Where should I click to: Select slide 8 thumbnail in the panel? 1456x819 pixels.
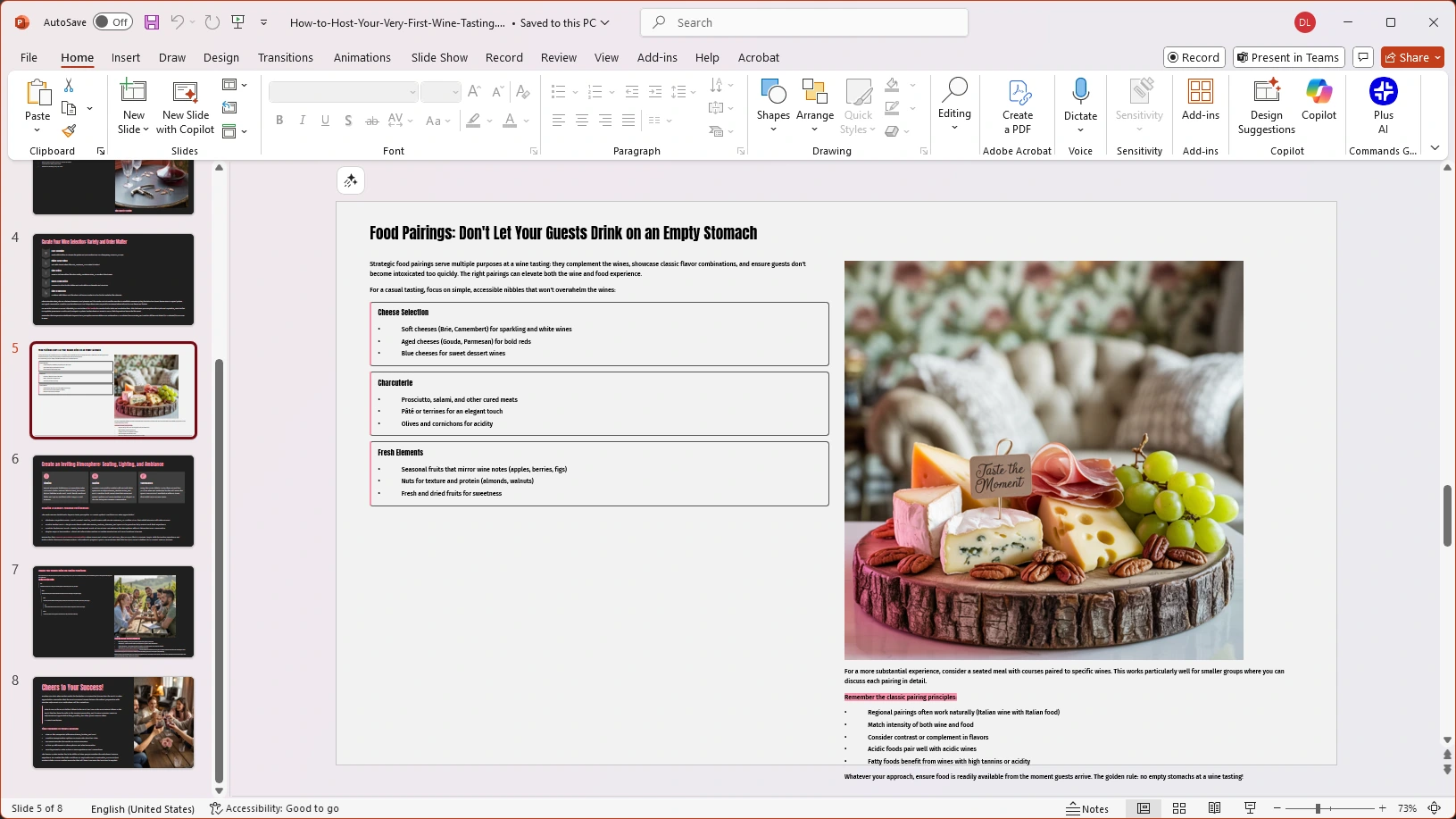[112, 723]
